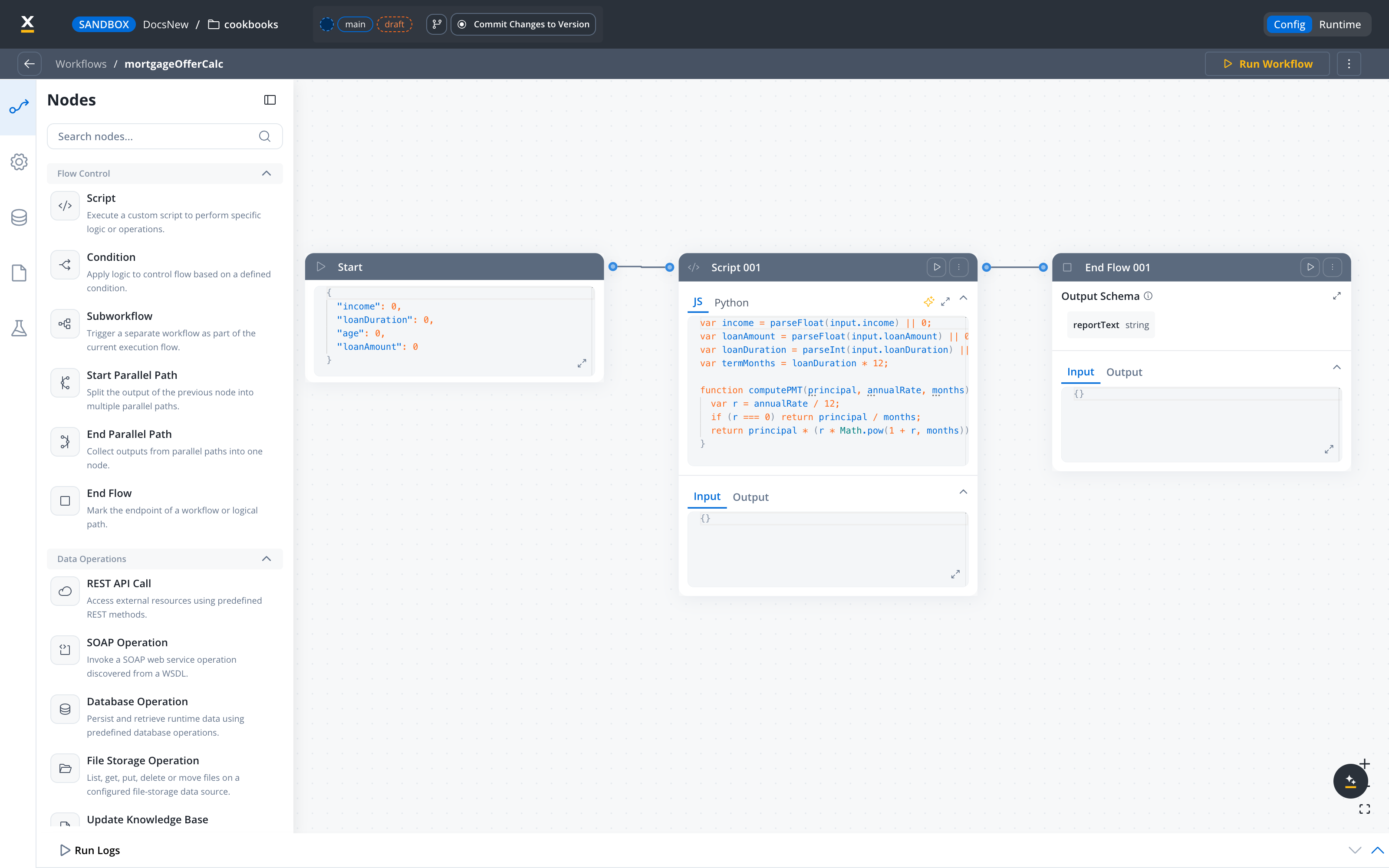Collapse the Run Logs panel downward
The image size is (1389, 868).
pyautogui.click(x=1355, y=850)
